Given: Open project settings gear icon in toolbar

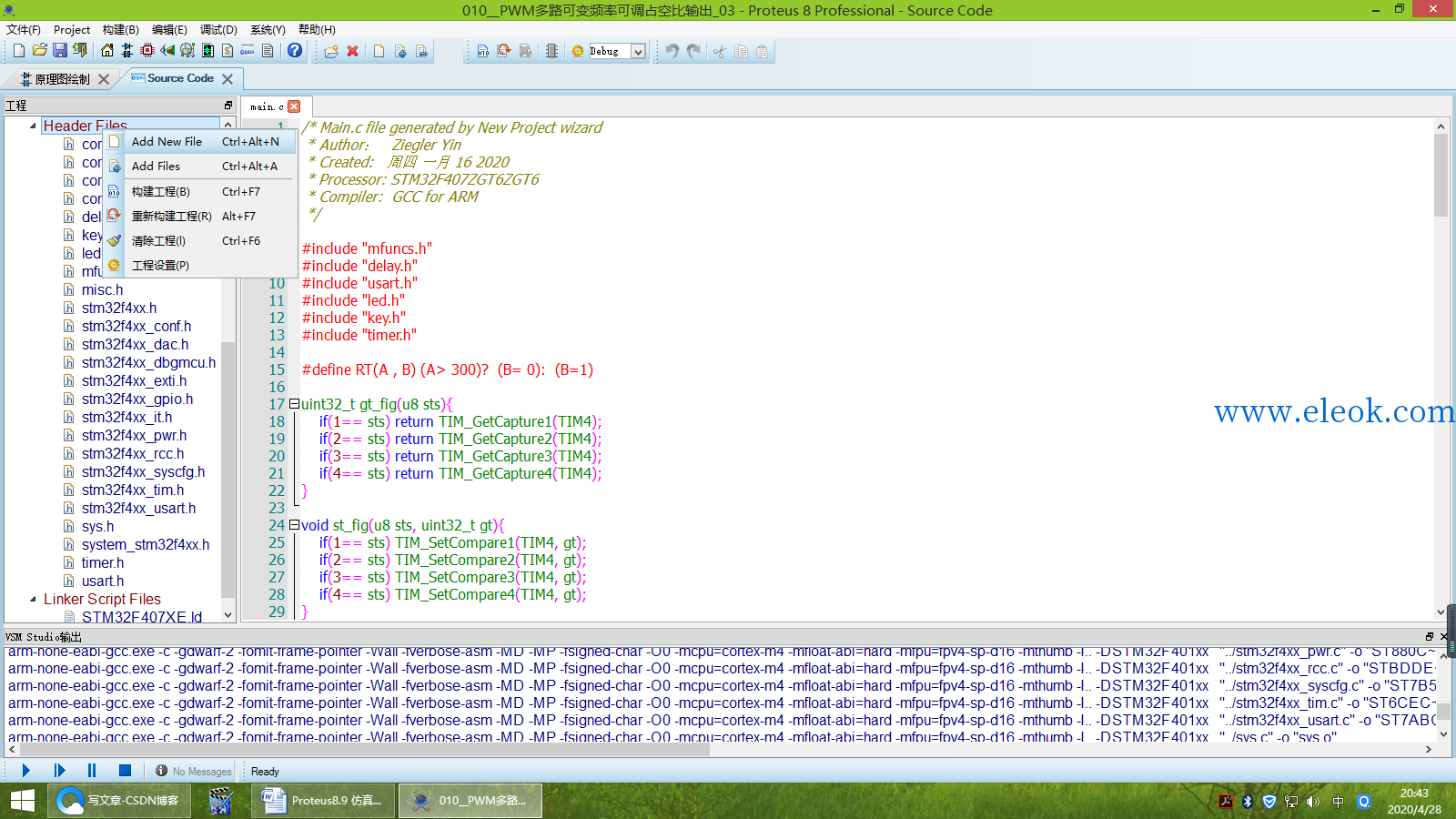Looking at the screenshot, I should point(578,51).
